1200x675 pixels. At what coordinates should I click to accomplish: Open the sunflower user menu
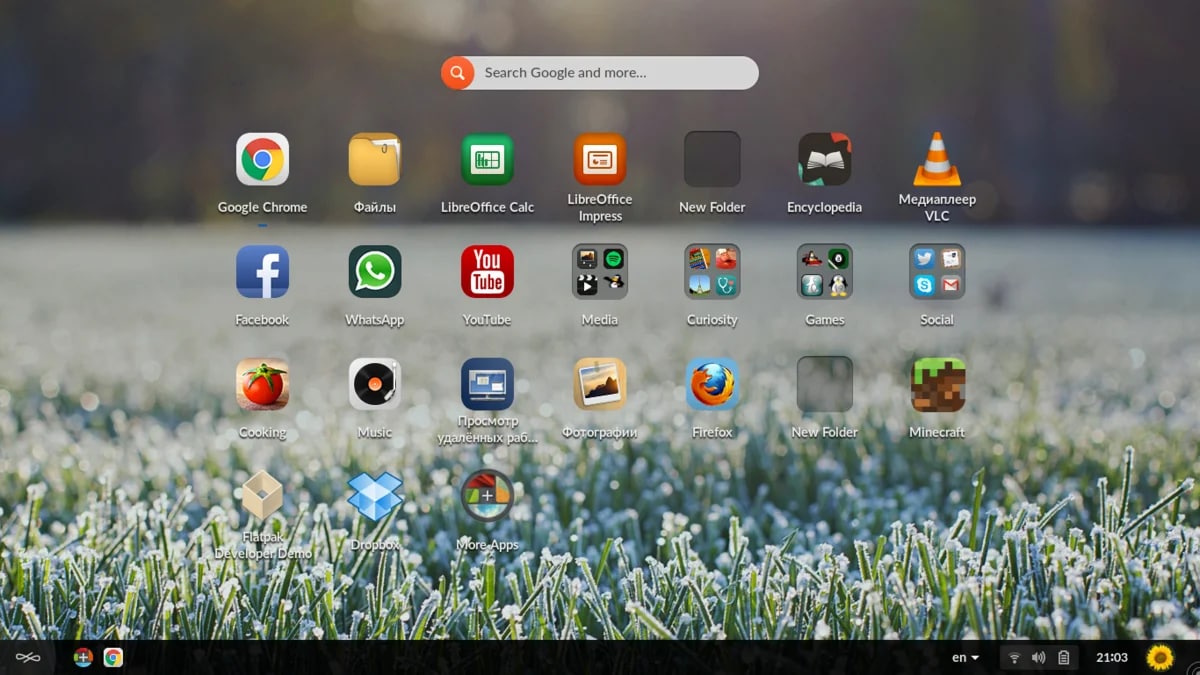(1160, 657)
